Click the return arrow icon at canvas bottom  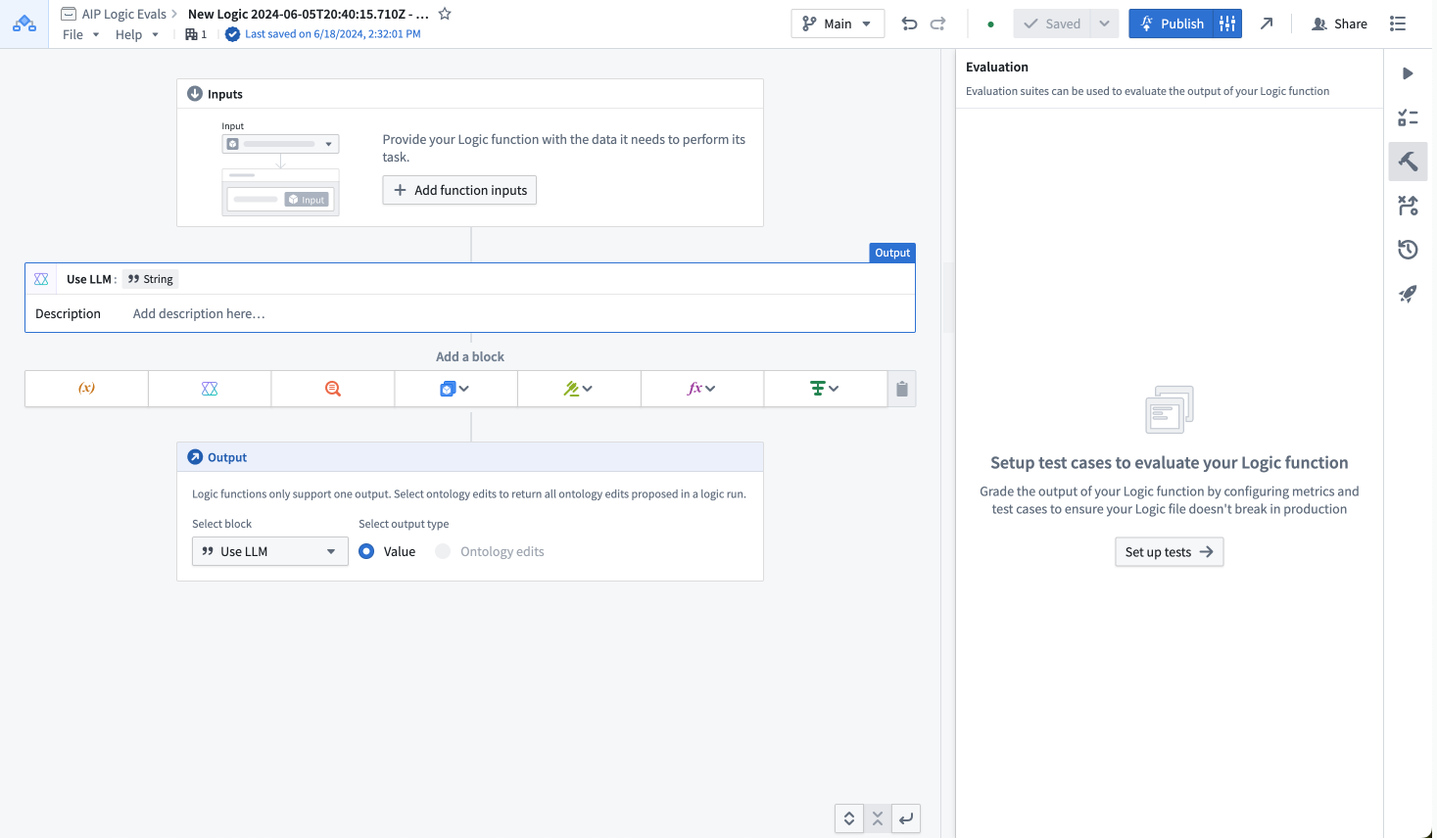coord(906,818)
